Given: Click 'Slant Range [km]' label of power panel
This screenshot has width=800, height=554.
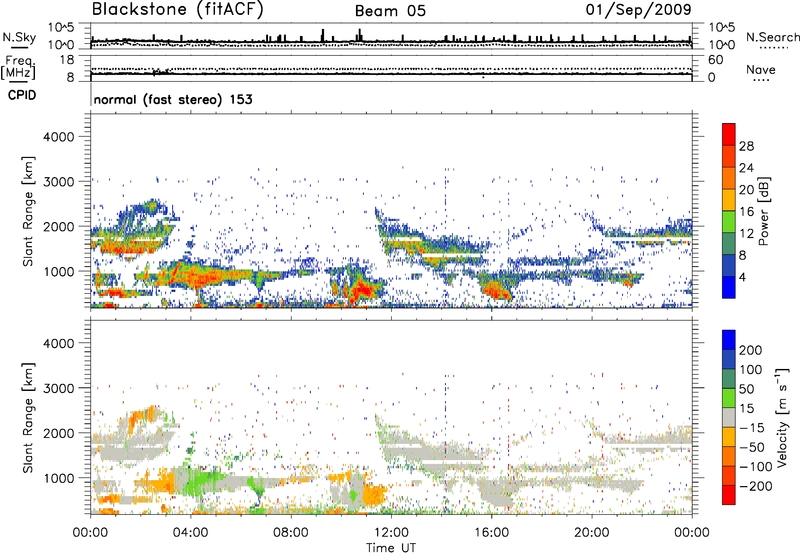Looking at the screenshot, I should point(28,211).
